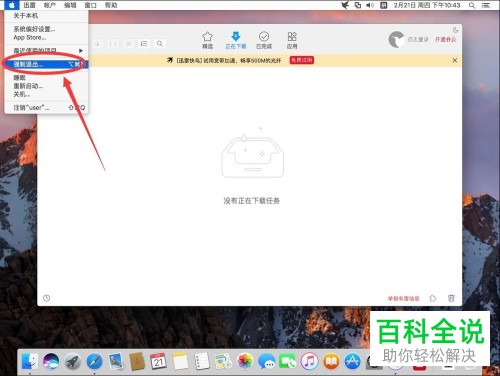Open Contacts book in the Dock
Screen dimensions: 500x376
coord(137,361)
